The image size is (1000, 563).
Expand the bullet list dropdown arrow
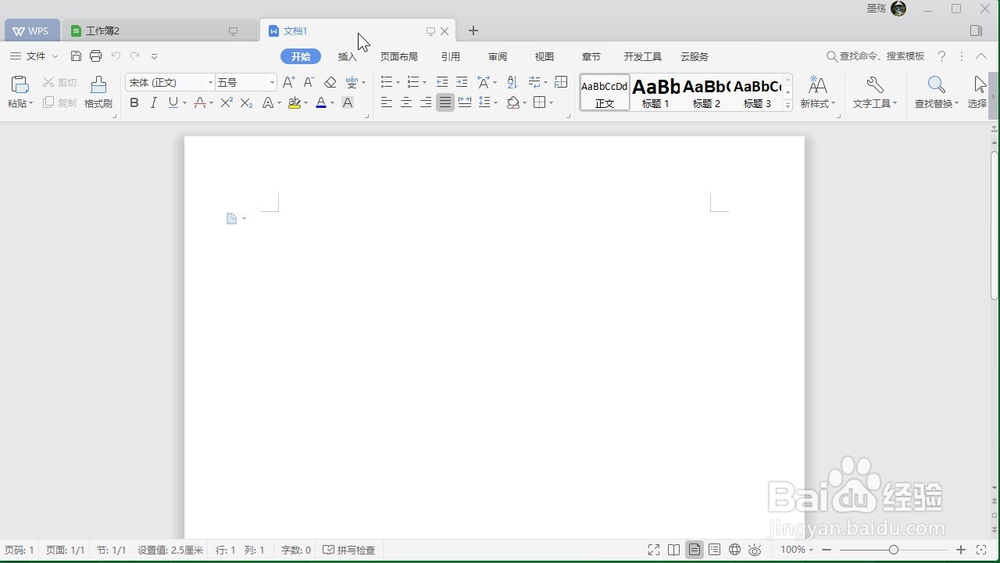coord(398,83)
